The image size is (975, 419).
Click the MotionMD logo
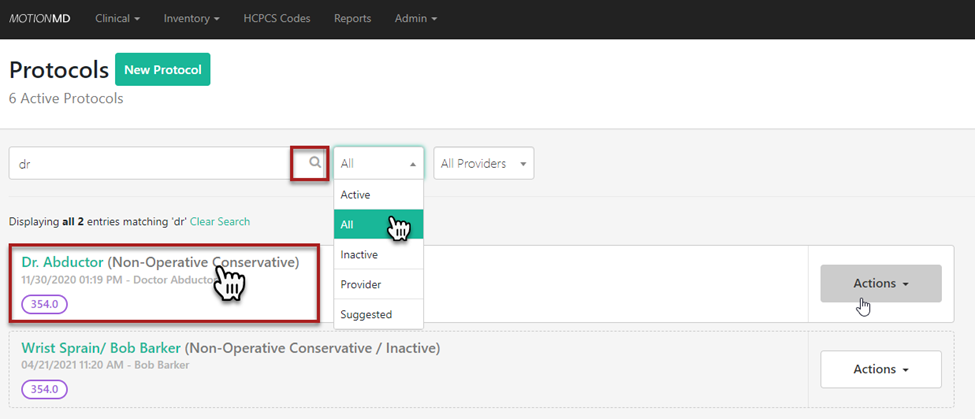point(40,19)
